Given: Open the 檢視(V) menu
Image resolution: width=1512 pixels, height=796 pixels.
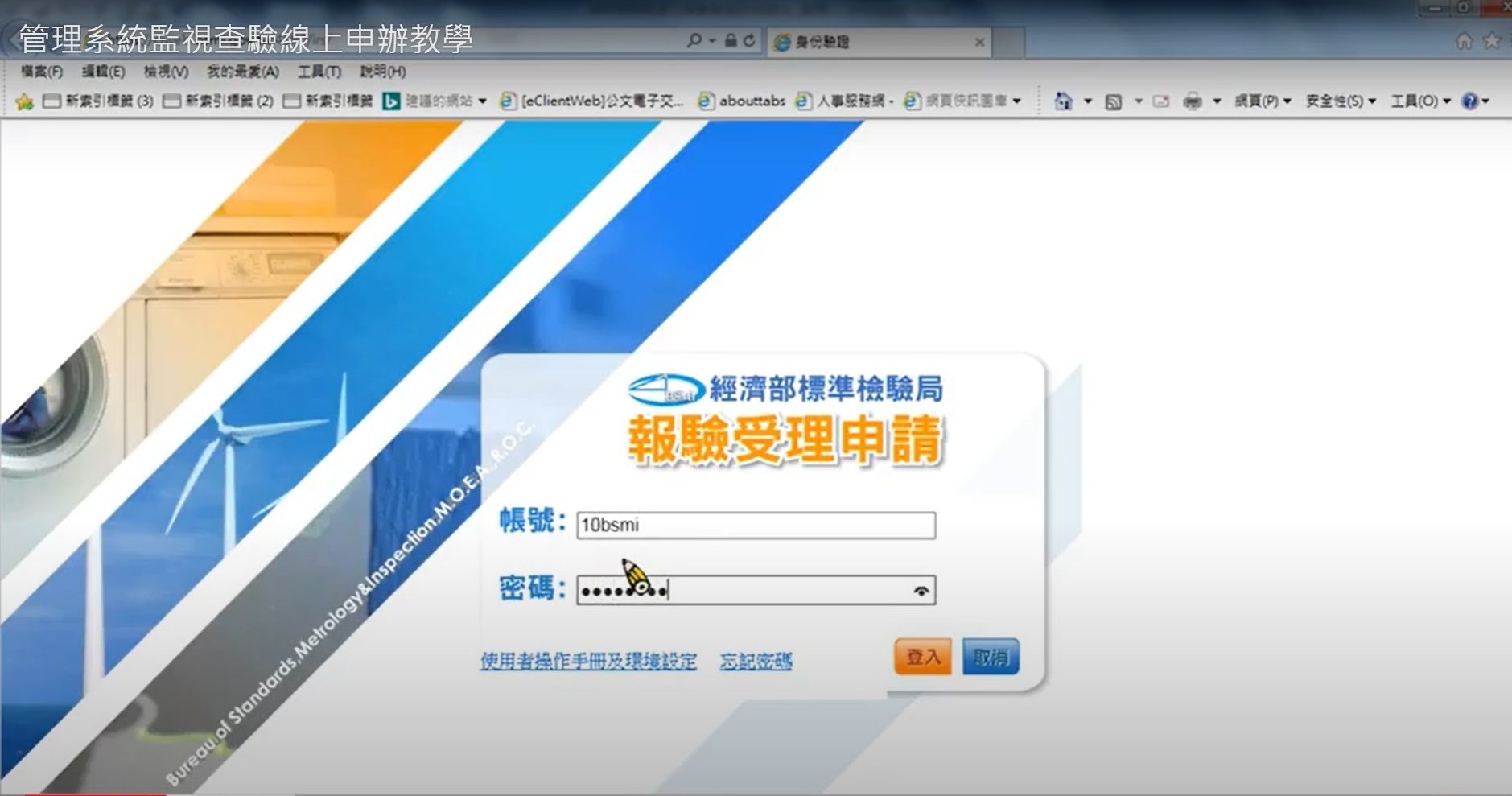Looking at the screenshot, I should coord(166,72).
